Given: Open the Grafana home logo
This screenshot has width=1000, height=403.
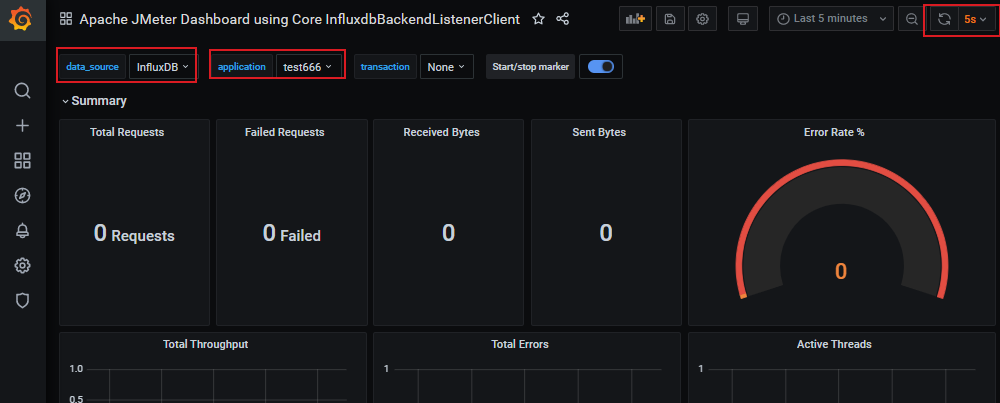Looking at the screenshot, I should point(22,20).
